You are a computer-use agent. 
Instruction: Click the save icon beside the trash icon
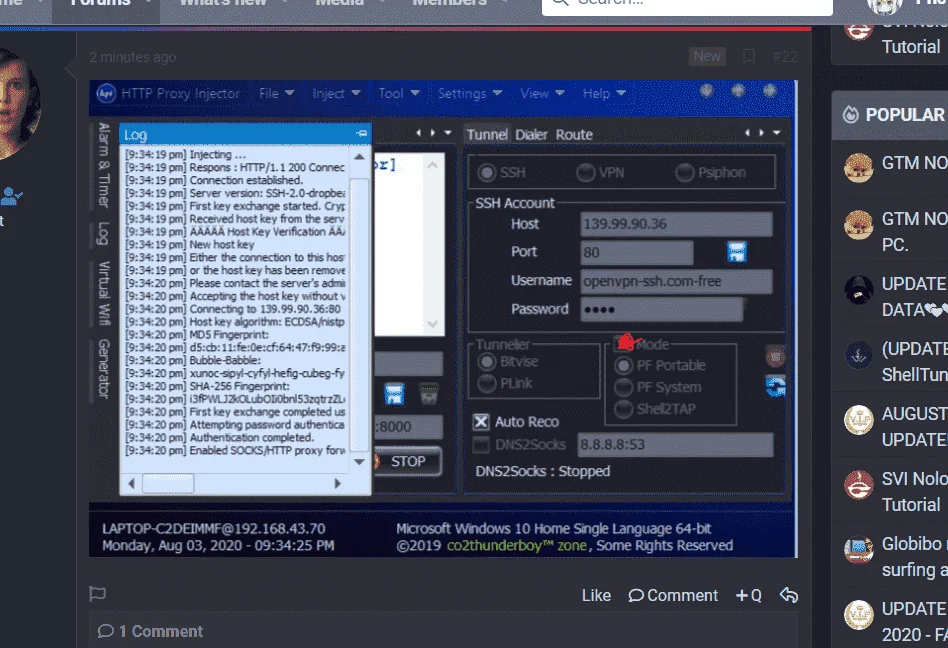pyautogui.click(x=394, y=394)
